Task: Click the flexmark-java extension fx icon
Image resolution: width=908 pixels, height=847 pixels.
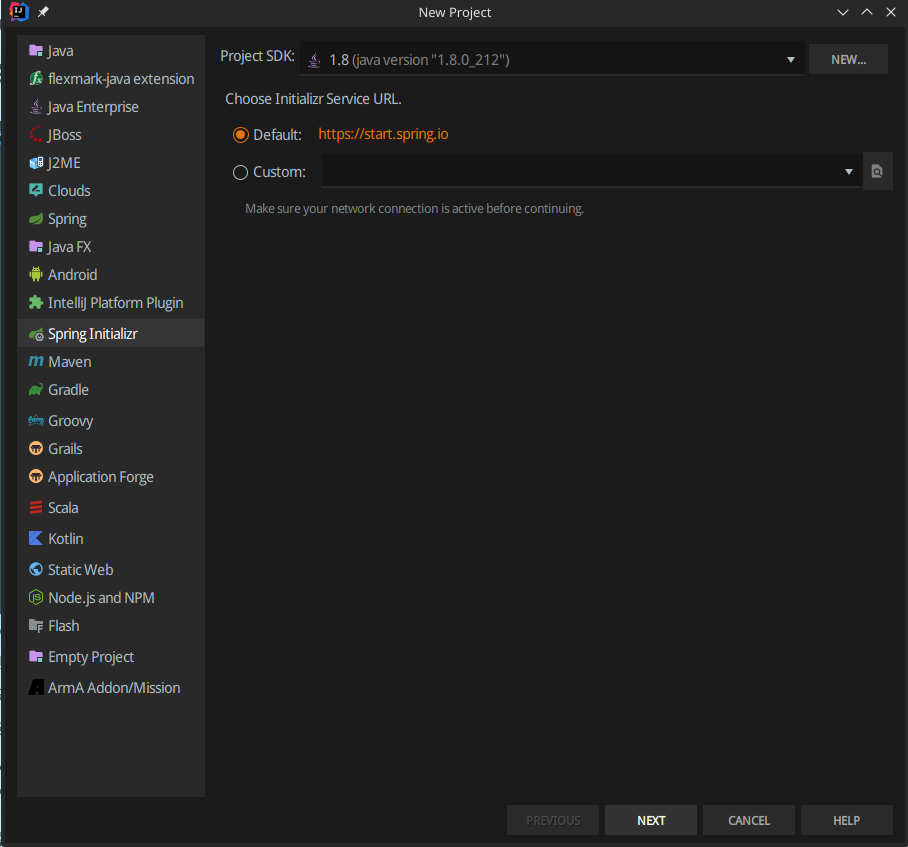Action: point(36,79)
